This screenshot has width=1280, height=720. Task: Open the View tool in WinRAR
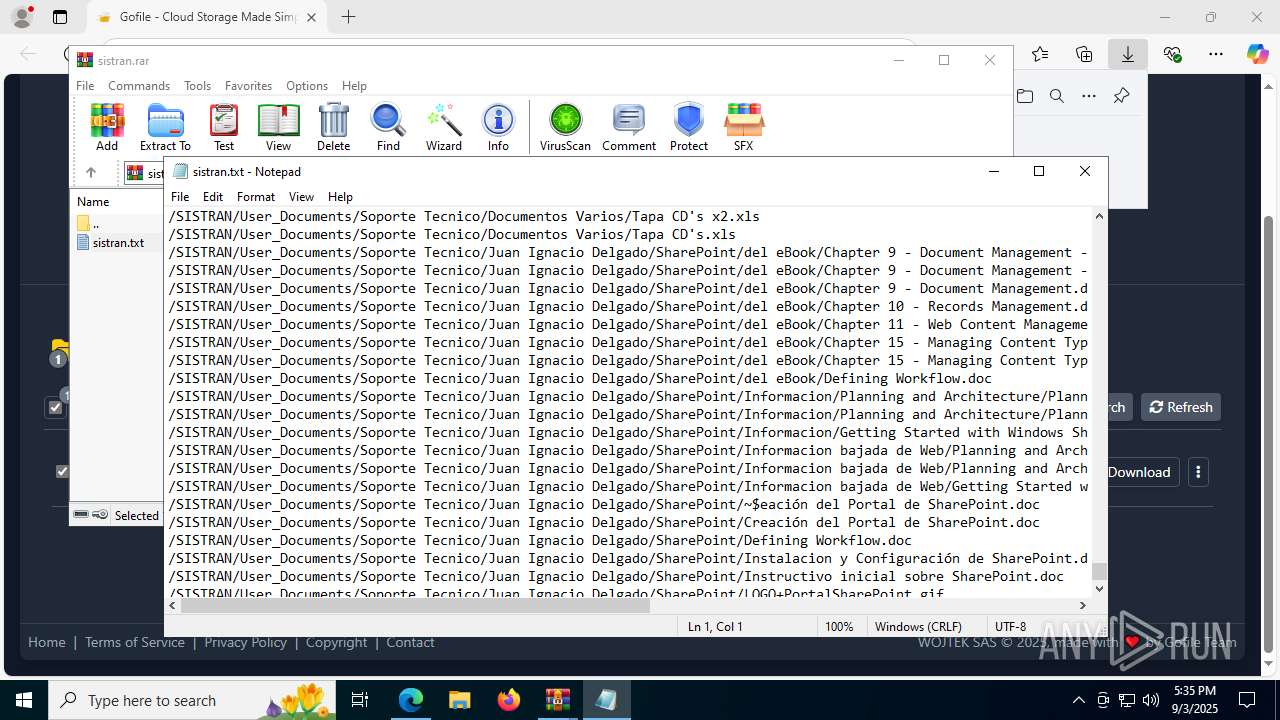point(278,127)
